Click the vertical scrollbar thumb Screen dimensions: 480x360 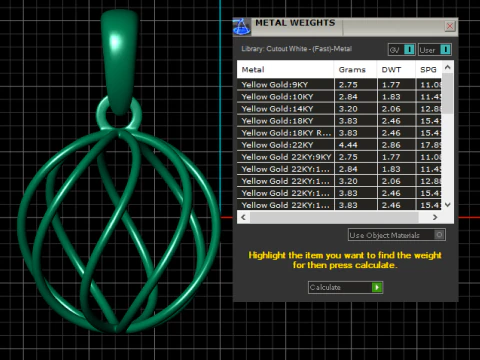click(448, 93)
